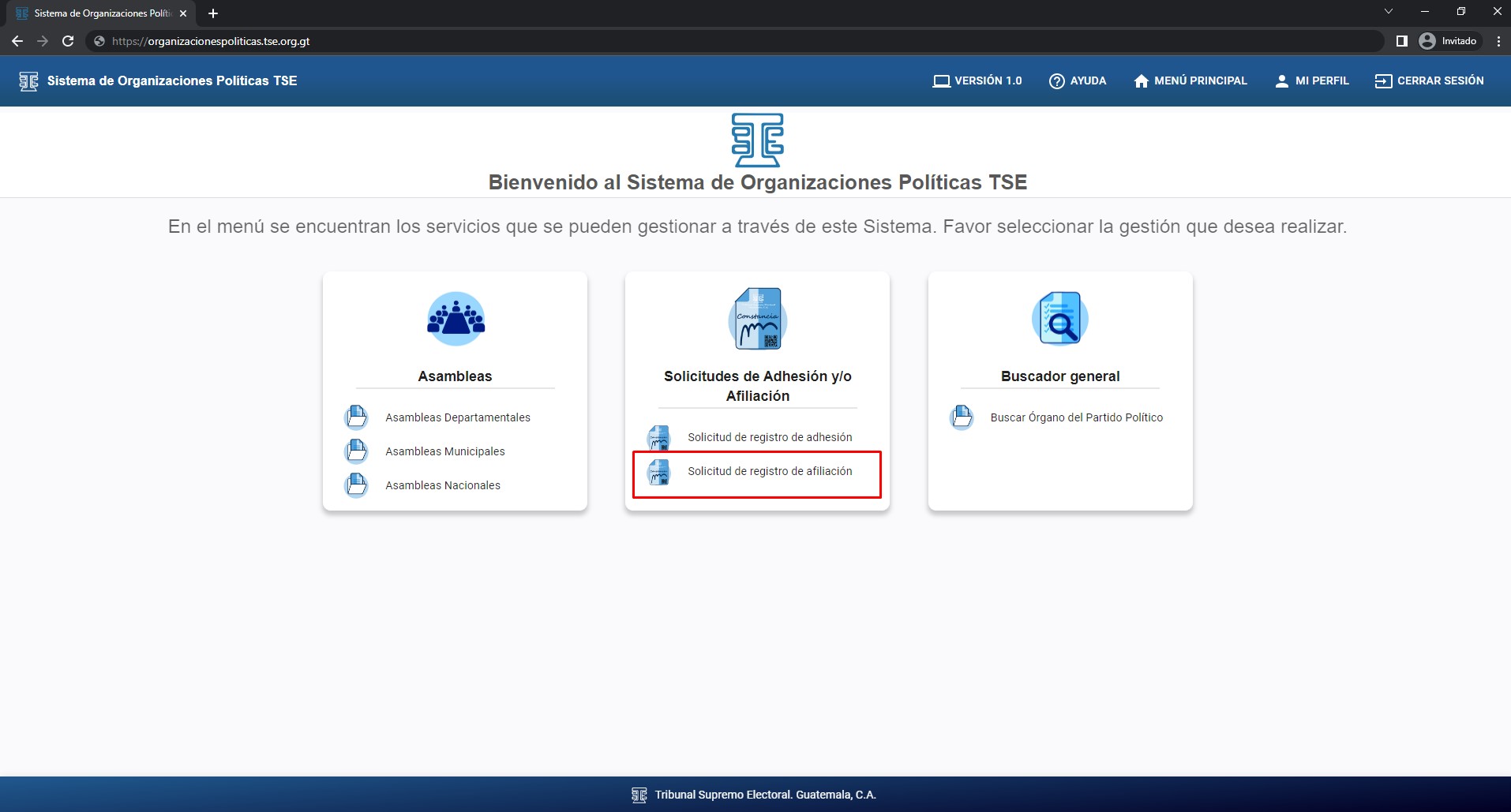Click the TSE logo in the header
The image size is (1511, 812).
[28, 81]
